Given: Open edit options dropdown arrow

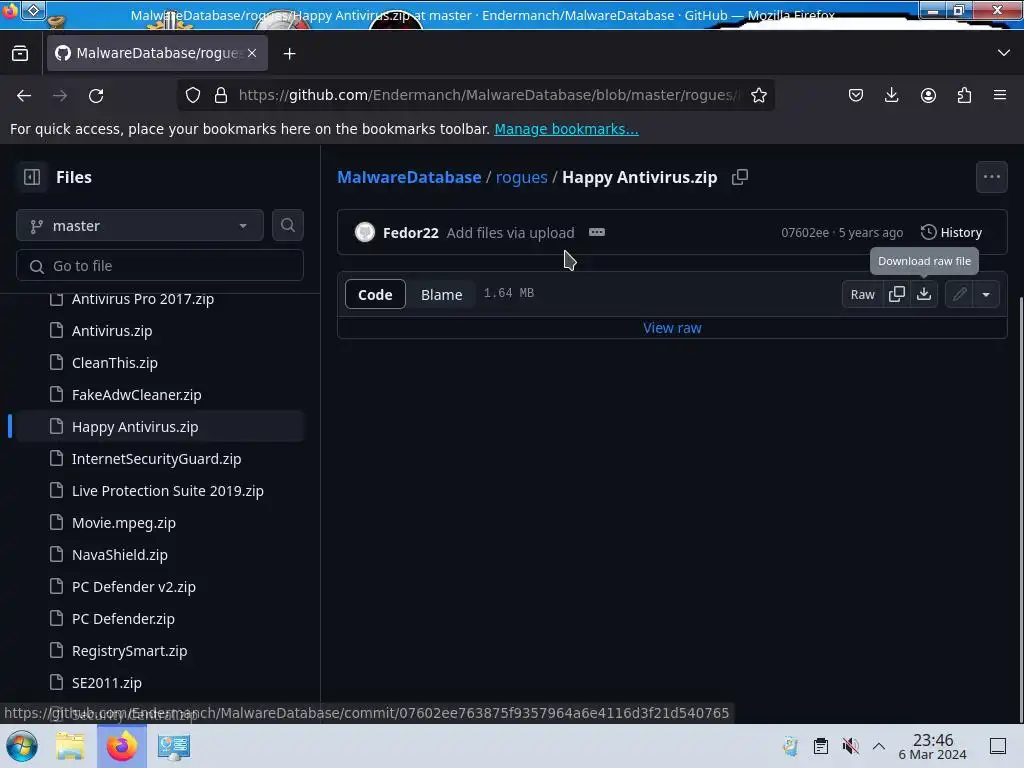Looking at the screenshot, I should tap(986, 294).
